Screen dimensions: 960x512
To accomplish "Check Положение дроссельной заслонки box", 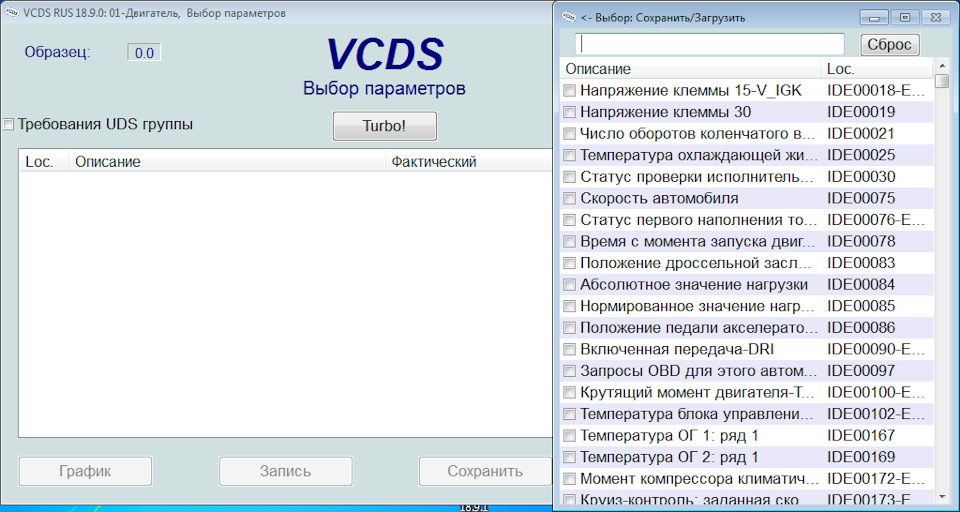I will coord(569,263).
